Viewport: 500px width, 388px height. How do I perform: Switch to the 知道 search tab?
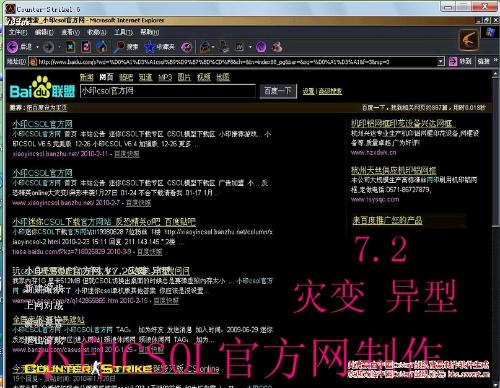coord(146,77)
